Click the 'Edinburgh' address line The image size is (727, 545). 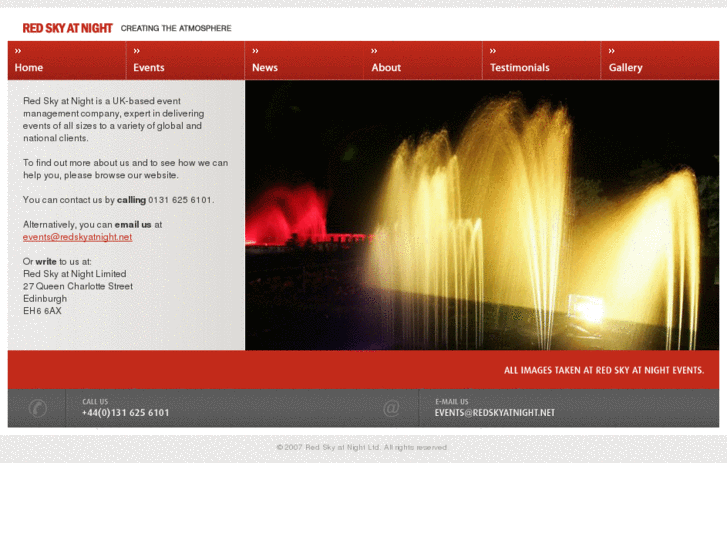click(x=45, y=299)
